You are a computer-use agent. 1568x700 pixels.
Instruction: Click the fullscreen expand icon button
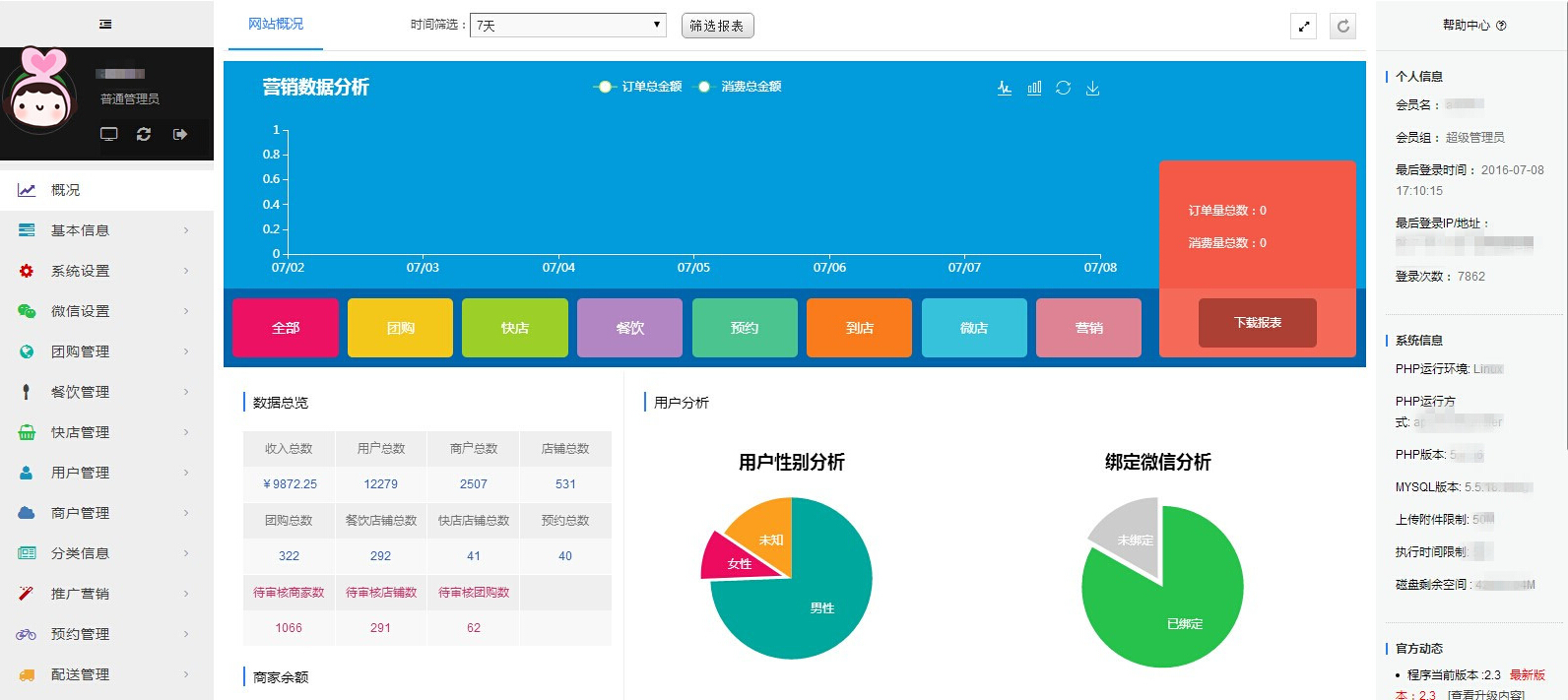click(x=1304, y=27)
